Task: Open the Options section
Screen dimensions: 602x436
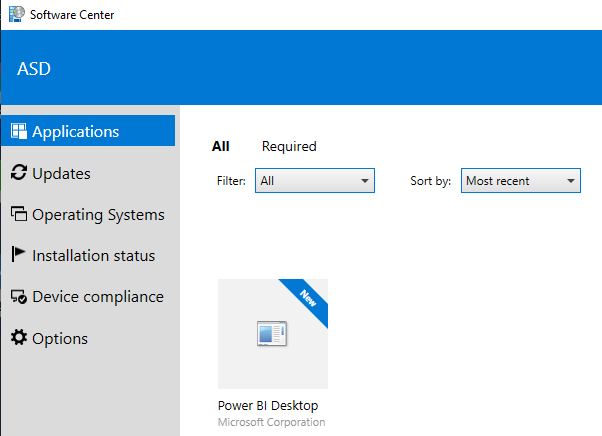Action: pyautogui.click(x=60, y=339)
